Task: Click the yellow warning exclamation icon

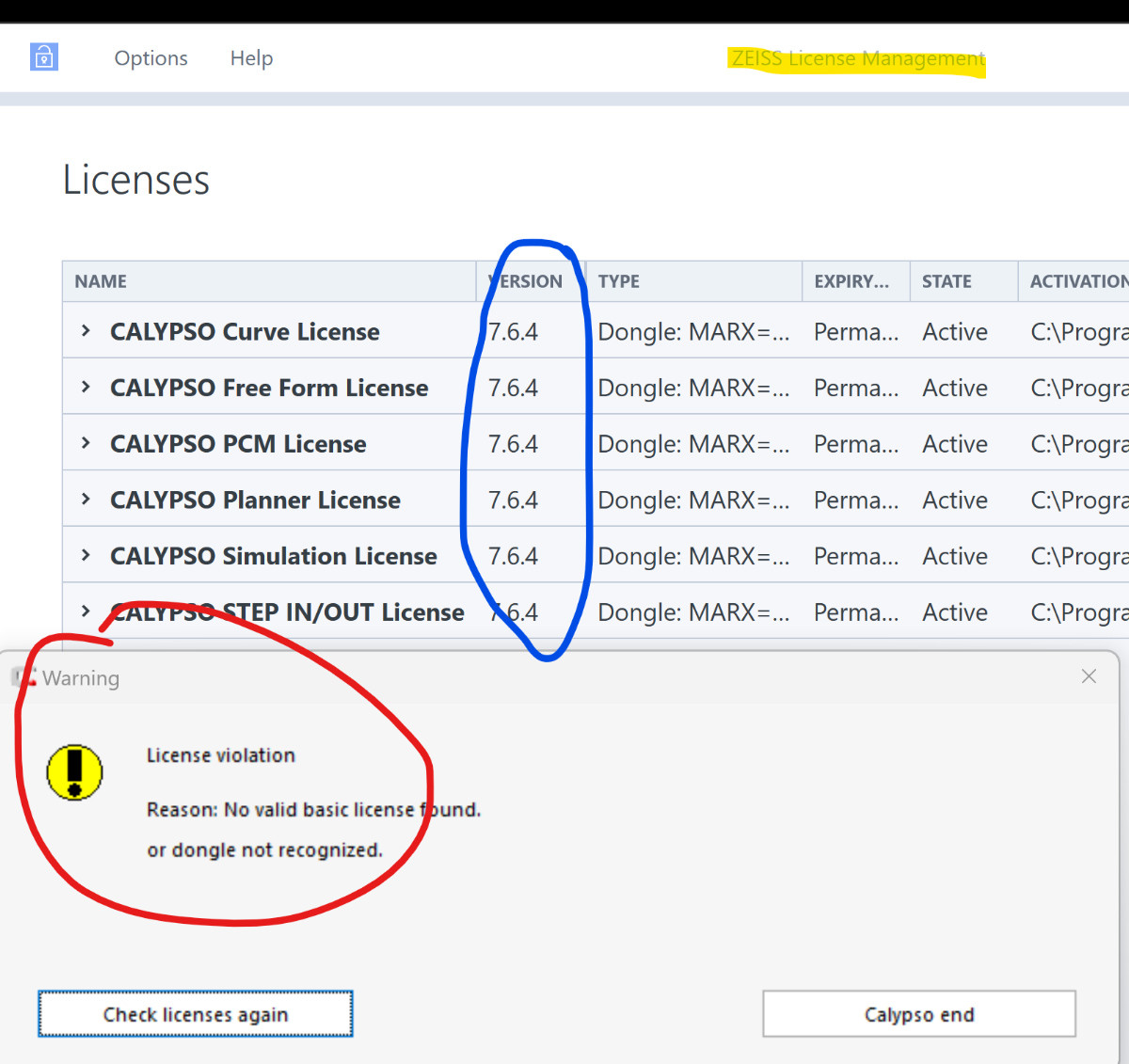Action: [74, 772]
